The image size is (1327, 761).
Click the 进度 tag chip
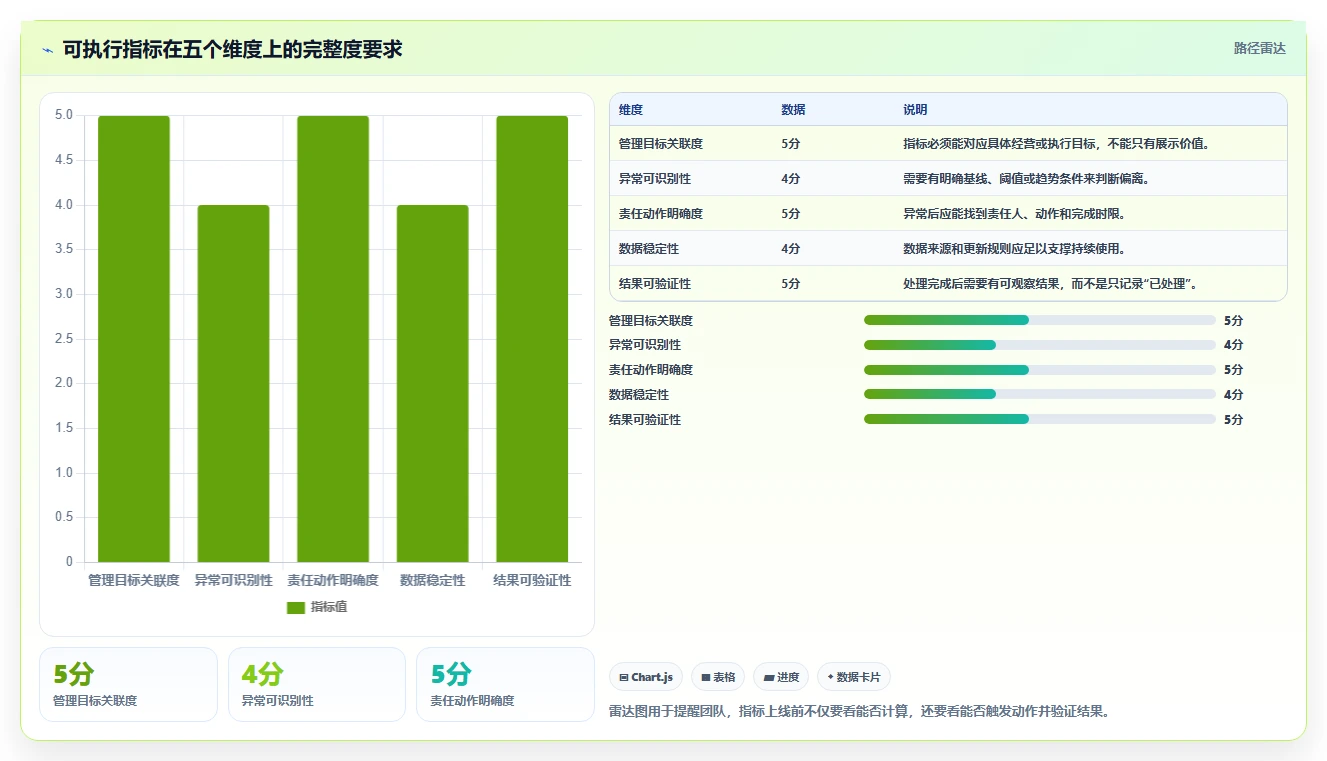pos(781,677)
